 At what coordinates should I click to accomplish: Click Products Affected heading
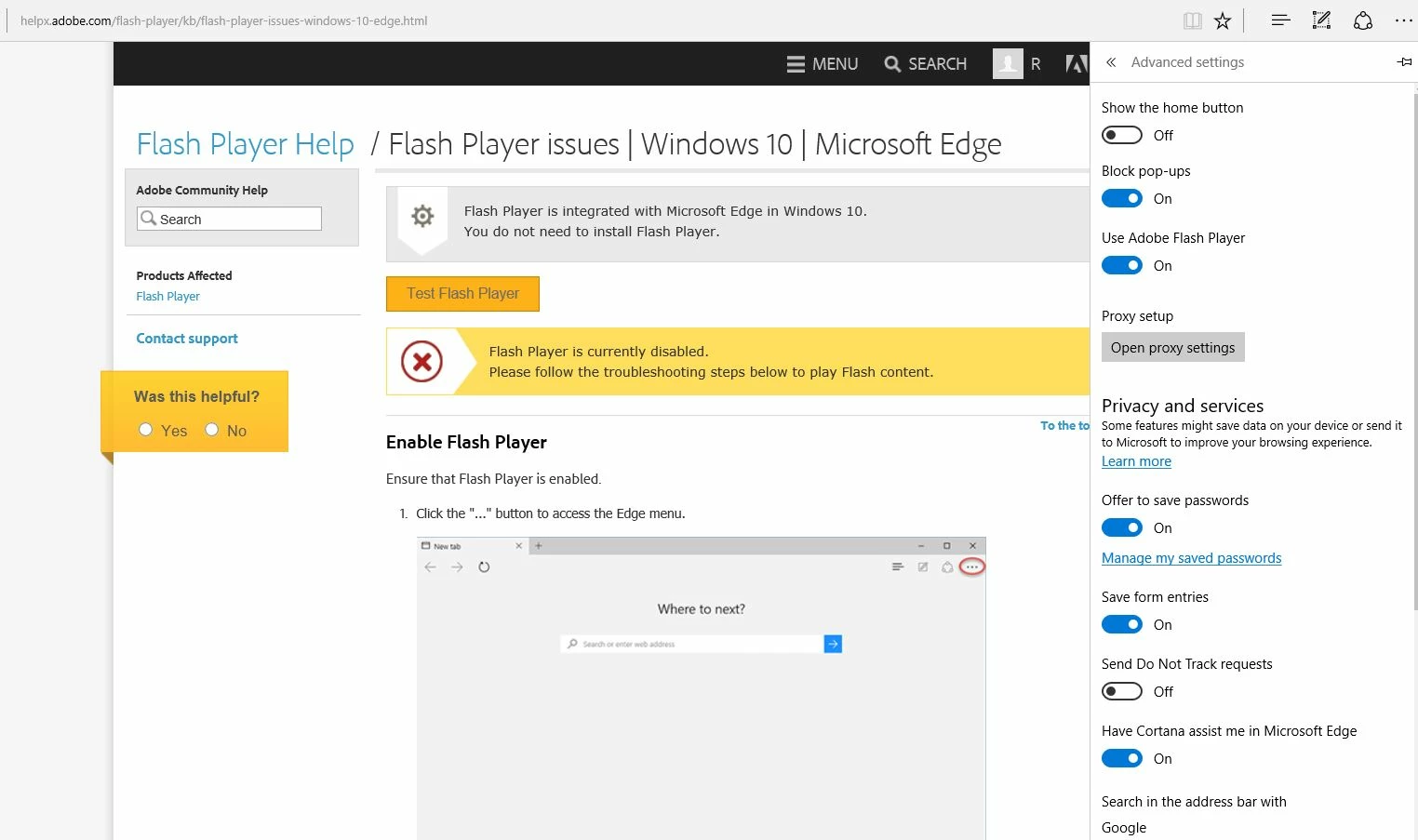[x=184, y=275]
